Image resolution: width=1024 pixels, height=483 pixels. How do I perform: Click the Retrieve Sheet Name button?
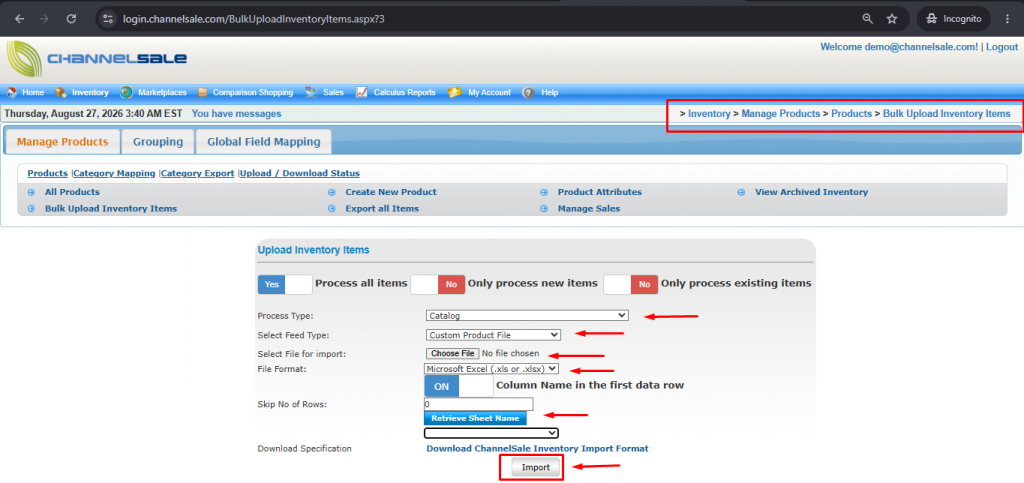(x=475, y=418)
